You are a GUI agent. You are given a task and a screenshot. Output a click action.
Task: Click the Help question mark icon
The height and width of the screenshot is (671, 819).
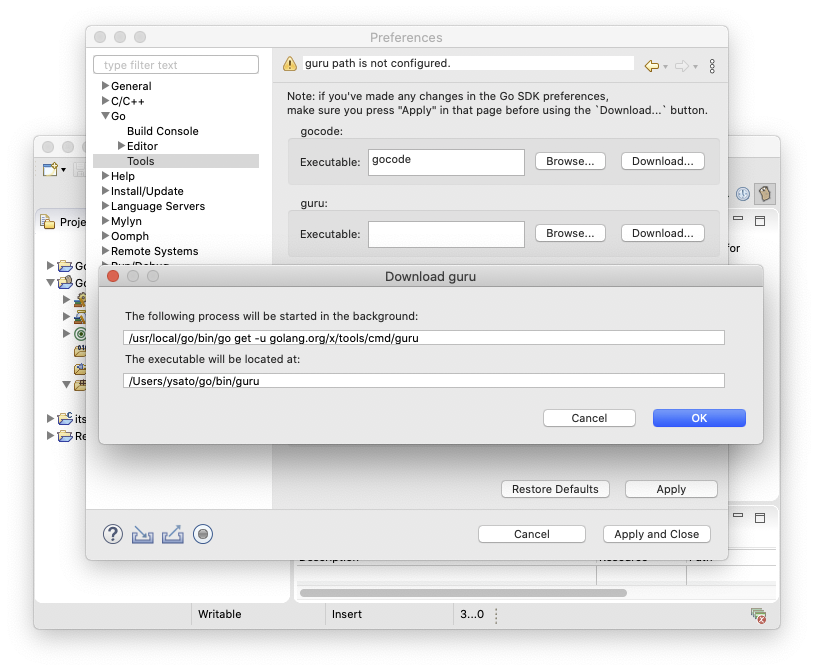[x=113, y=534]
